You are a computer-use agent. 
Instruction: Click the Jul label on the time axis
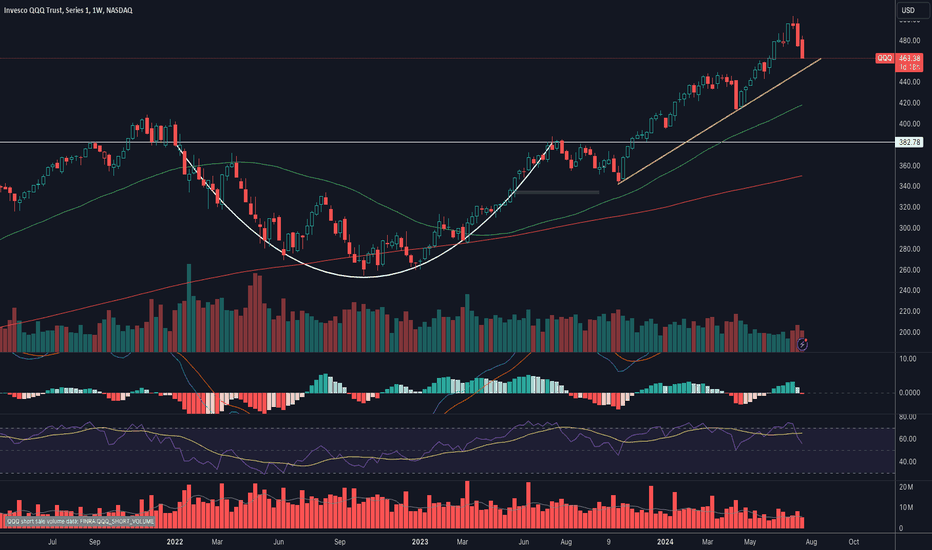pos(52,542)
